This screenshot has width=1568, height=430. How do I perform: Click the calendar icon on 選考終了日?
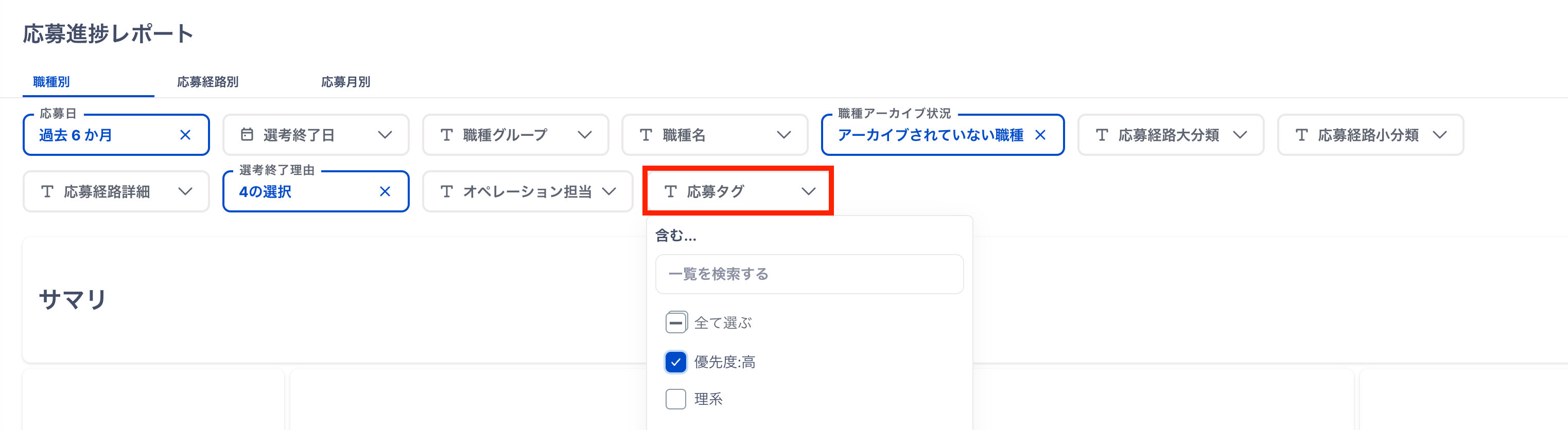(x=247, y=134)
